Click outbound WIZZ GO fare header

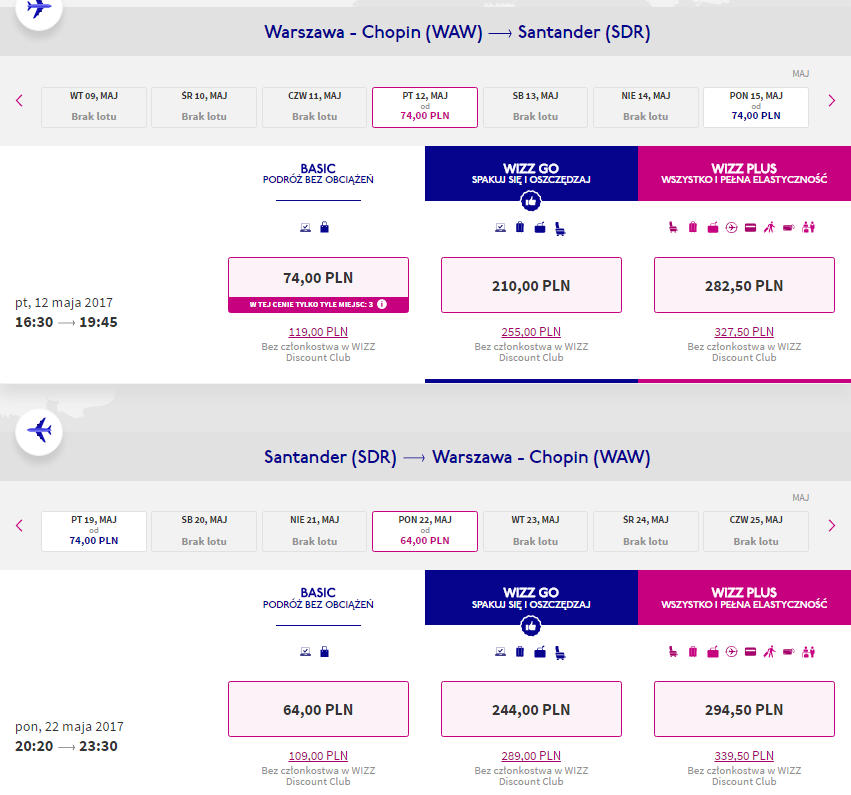pyautogui.click(x=531, y=173)
